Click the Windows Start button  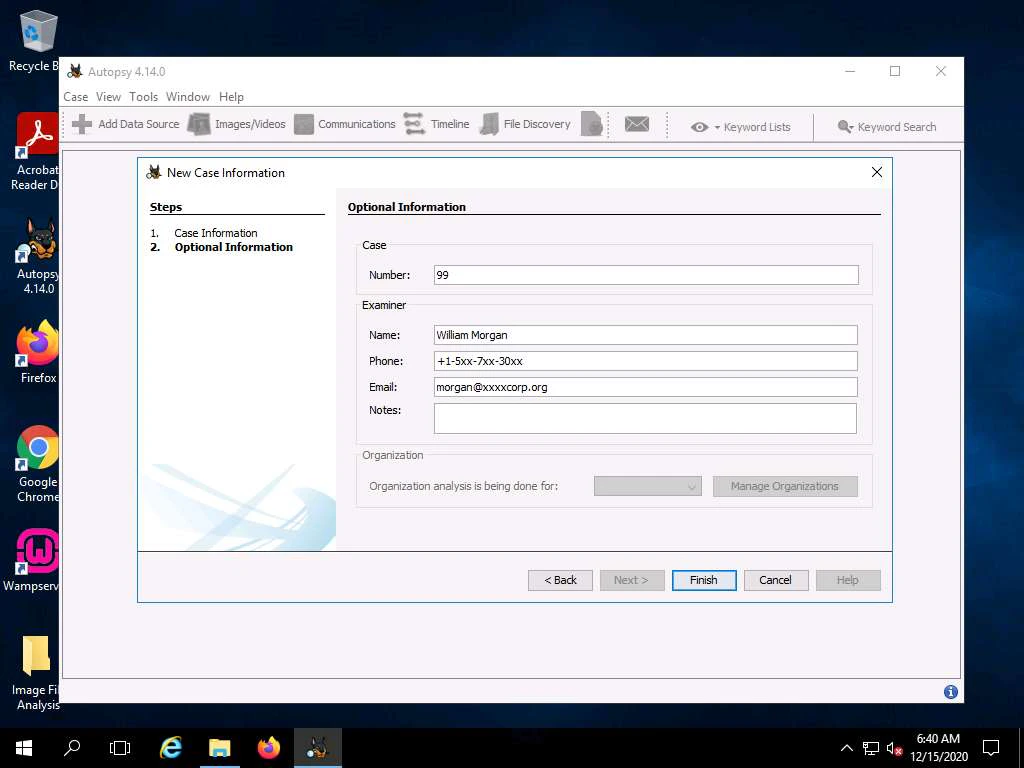[24, 748]
